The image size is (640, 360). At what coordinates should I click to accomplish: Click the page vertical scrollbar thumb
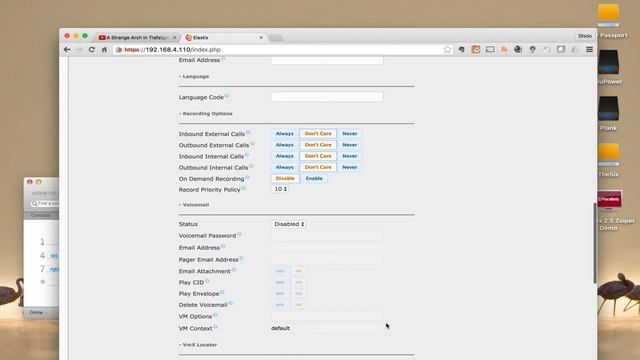(594, 242)
